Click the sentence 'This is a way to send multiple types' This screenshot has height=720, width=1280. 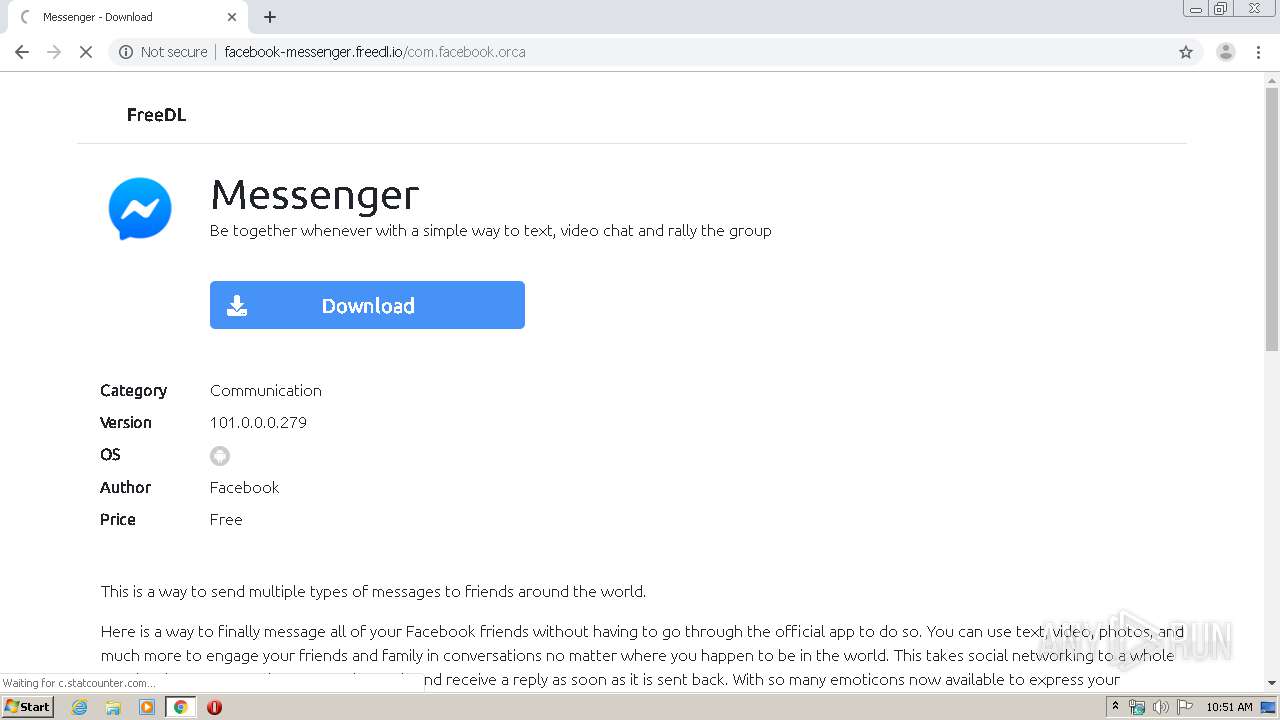[x=373, y=591]
